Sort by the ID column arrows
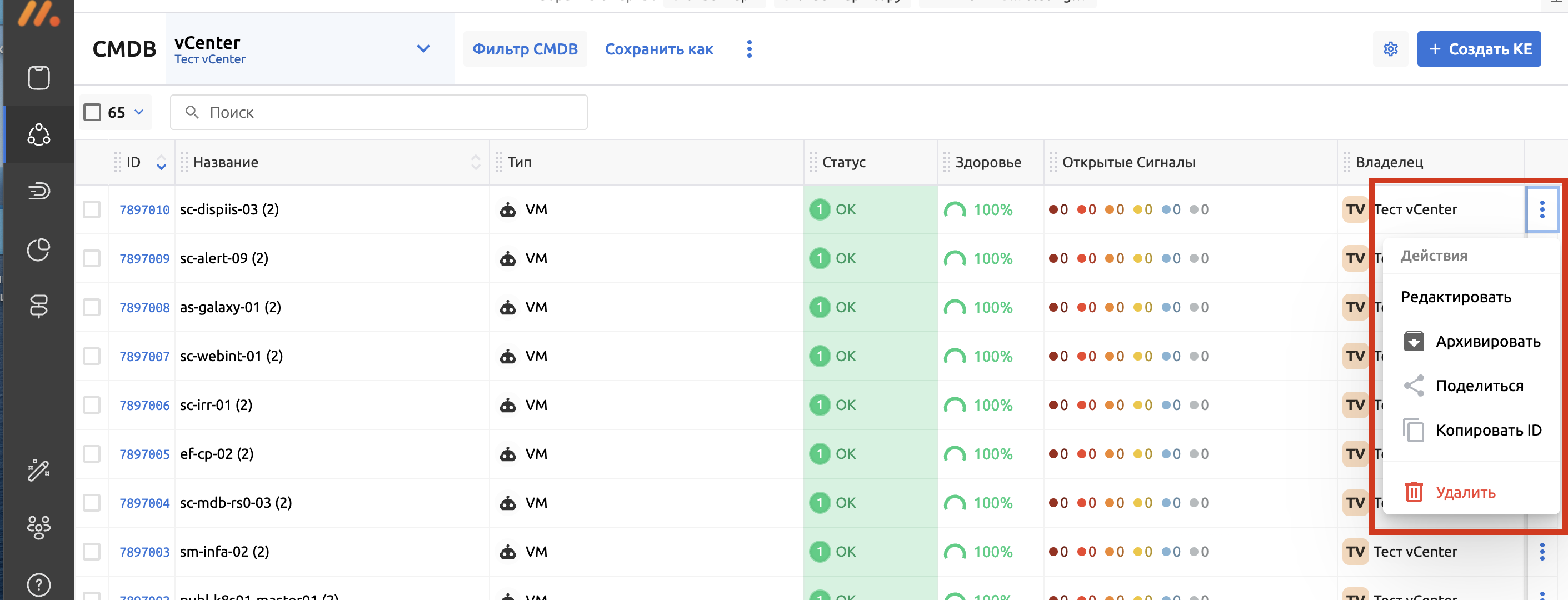Viewport: 1568px width, 600px height. pos(161,162)
